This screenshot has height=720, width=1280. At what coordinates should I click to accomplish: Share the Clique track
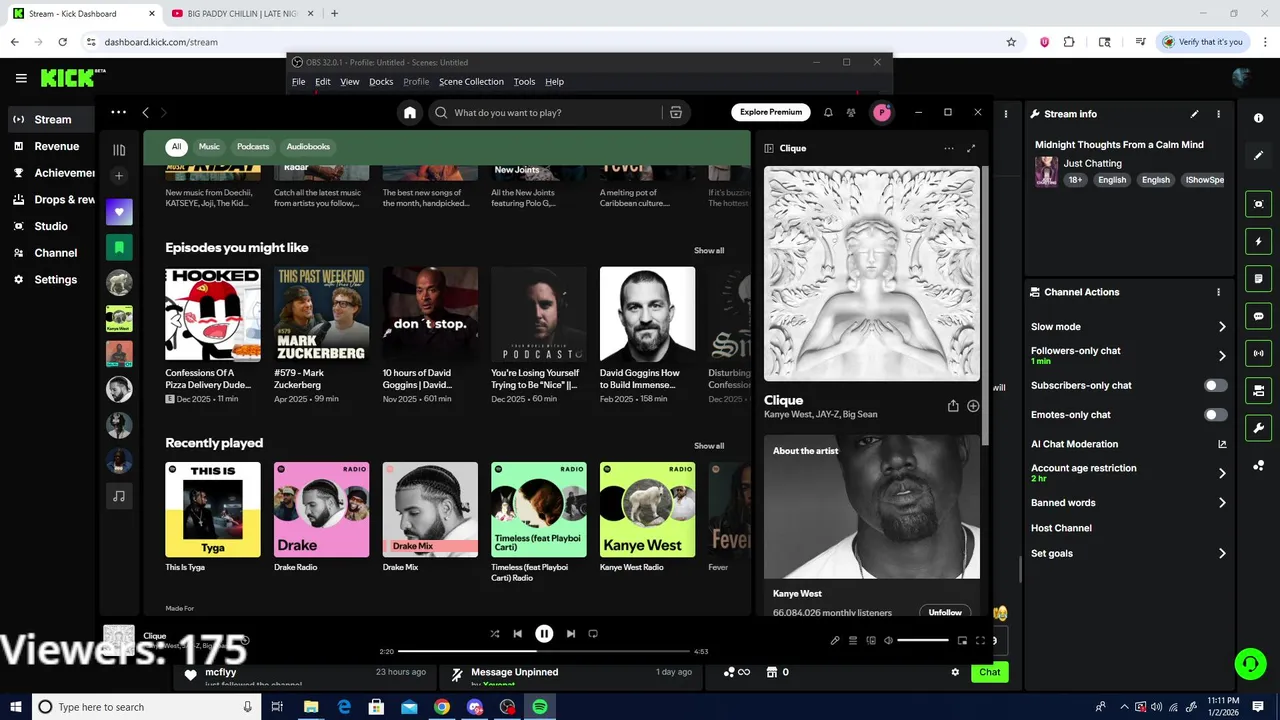pyautogui.click(x=953, y=406)
